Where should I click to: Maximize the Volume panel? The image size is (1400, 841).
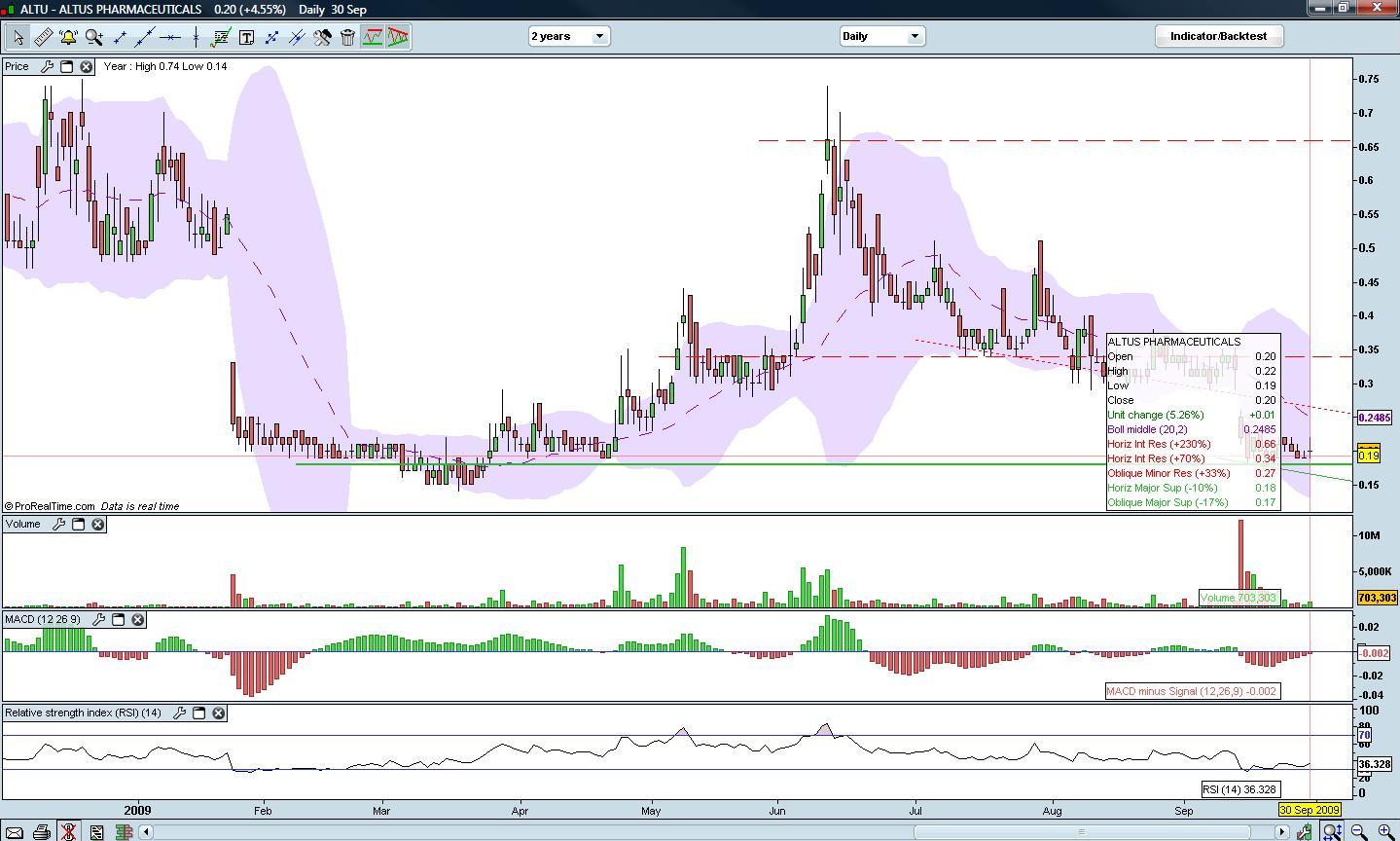[x=78, y=524]
